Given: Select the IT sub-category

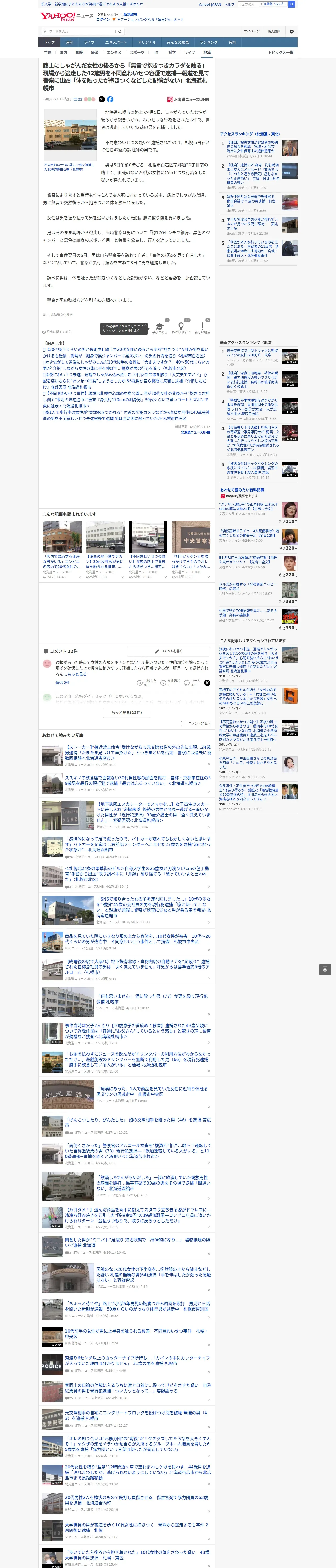Looking at the screenshot, I should click(x=156, y=52).
